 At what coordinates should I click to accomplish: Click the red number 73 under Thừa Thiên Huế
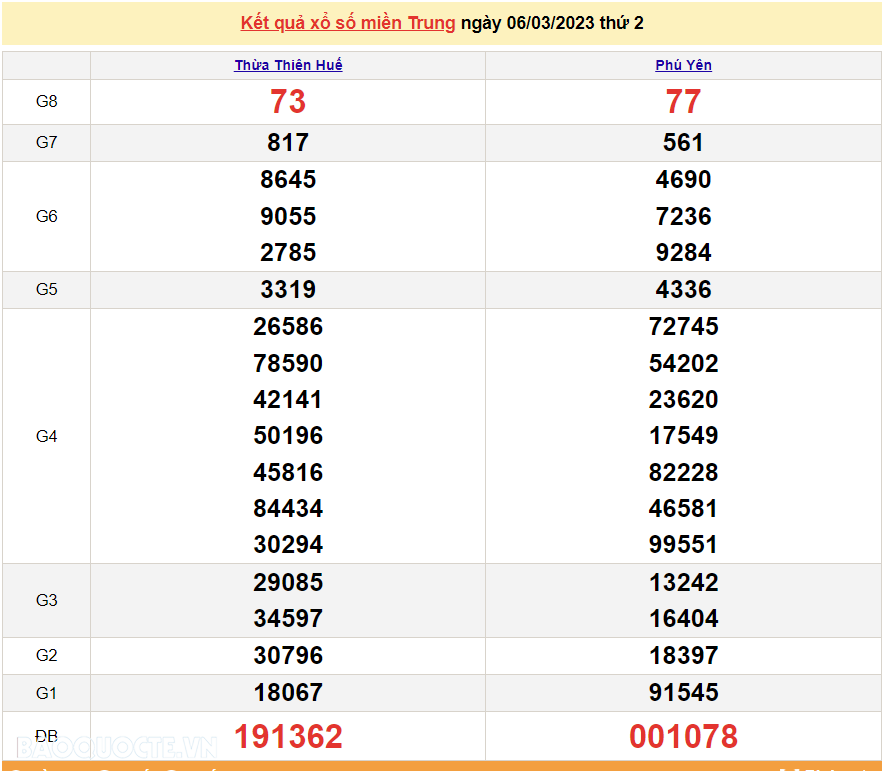click(287, 101)
